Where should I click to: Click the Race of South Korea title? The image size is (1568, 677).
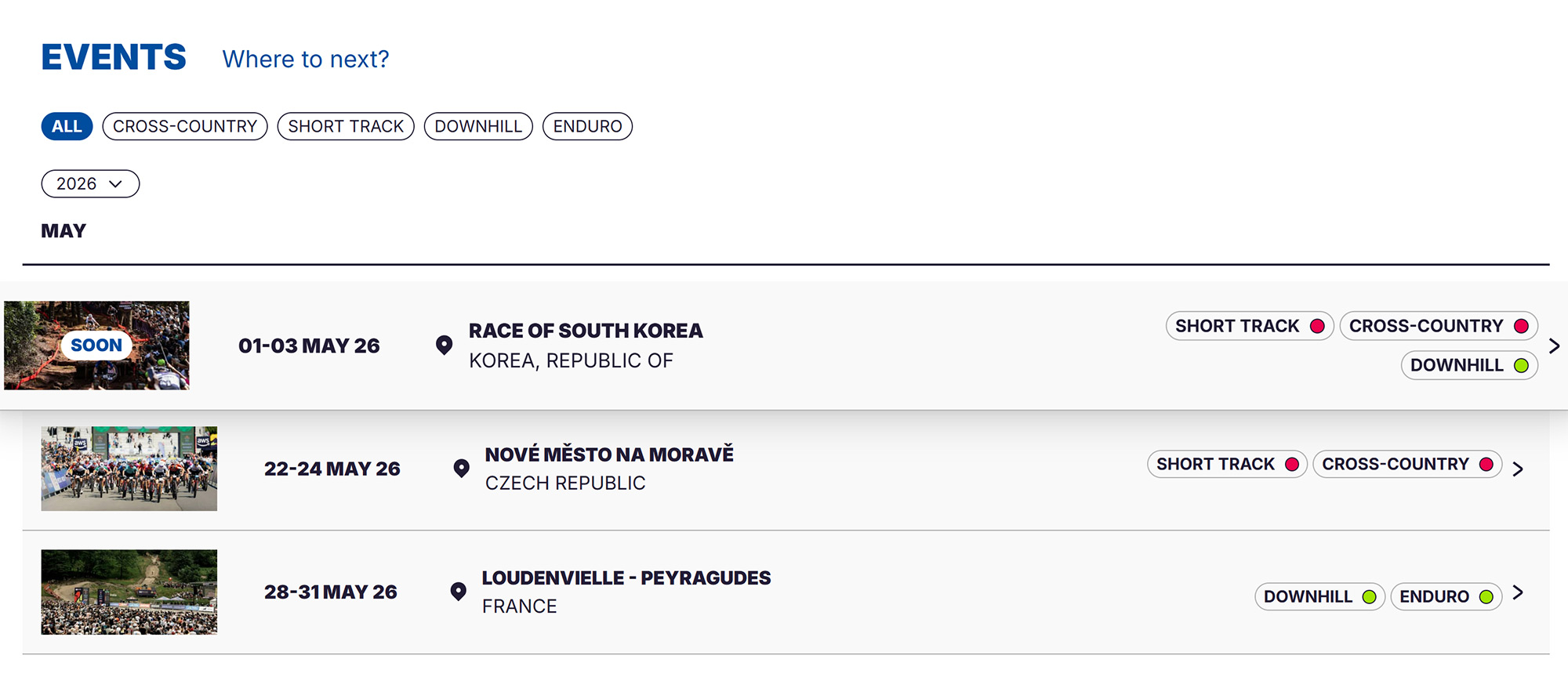point(586,331)
